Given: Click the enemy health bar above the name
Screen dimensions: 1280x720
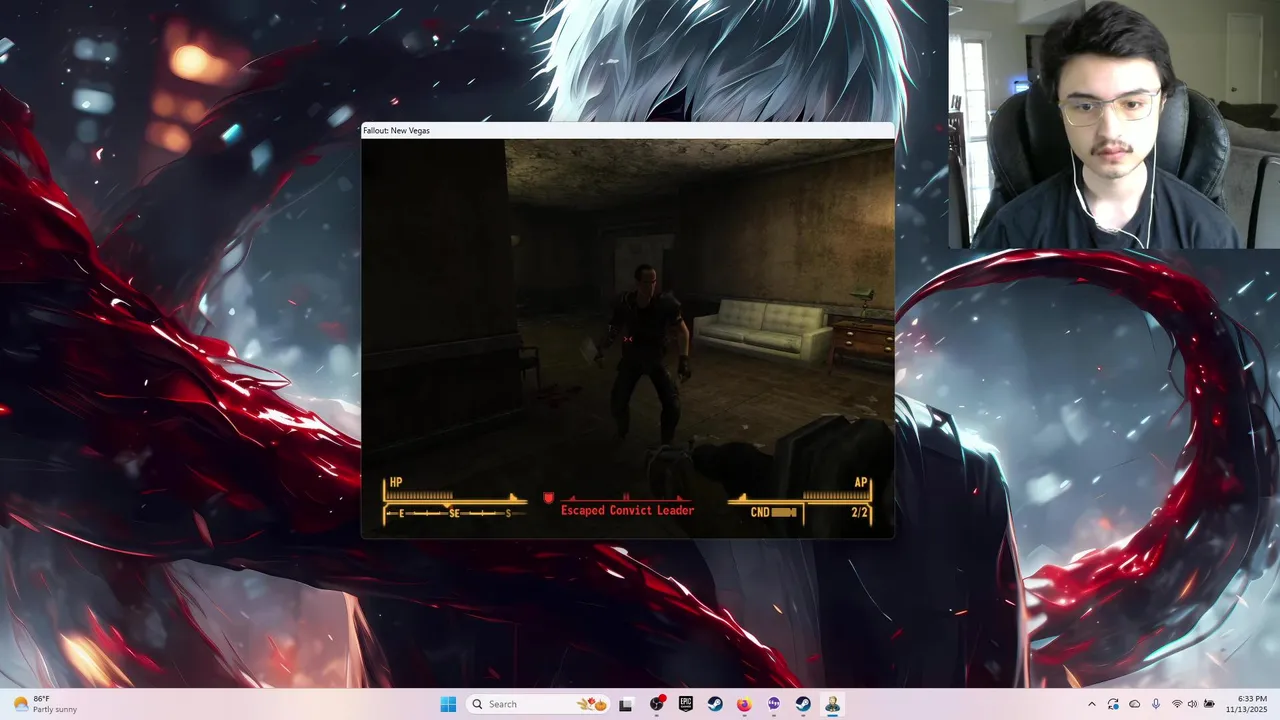Looking at the screenshot, I should [627, 497].
